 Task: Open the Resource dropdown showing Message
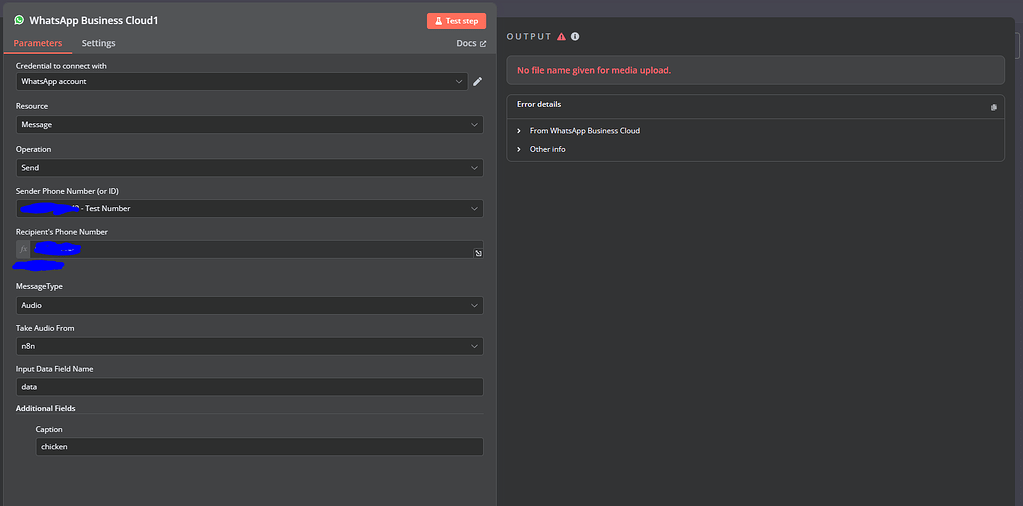tap(249, 125)
